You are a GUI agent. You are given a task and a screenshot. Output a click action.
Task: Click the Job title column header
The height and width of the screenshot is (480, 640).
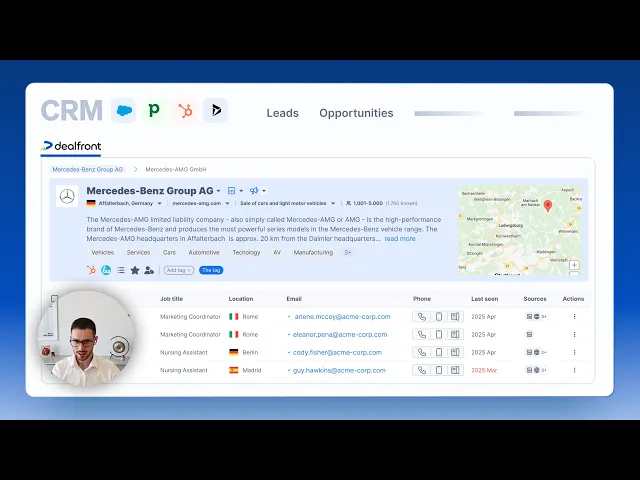click(171, 299)
